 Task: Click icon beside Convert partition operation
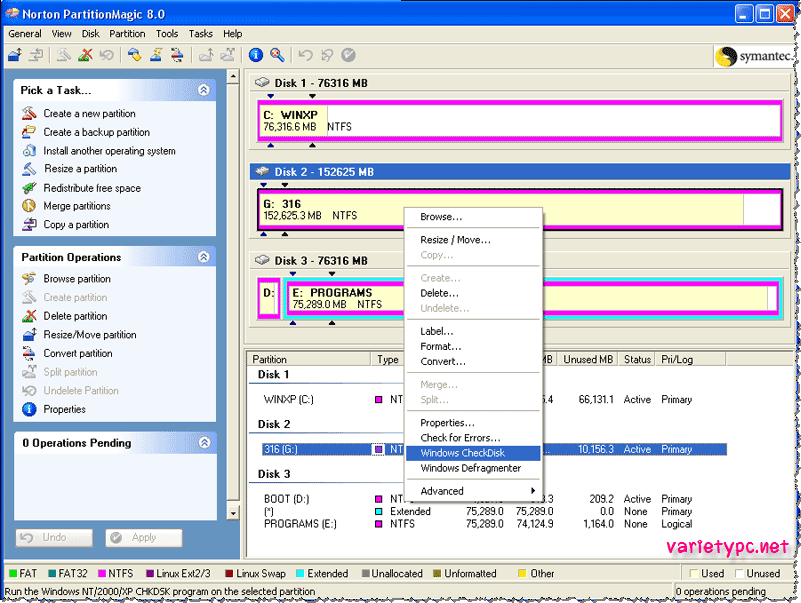[29, 353]
